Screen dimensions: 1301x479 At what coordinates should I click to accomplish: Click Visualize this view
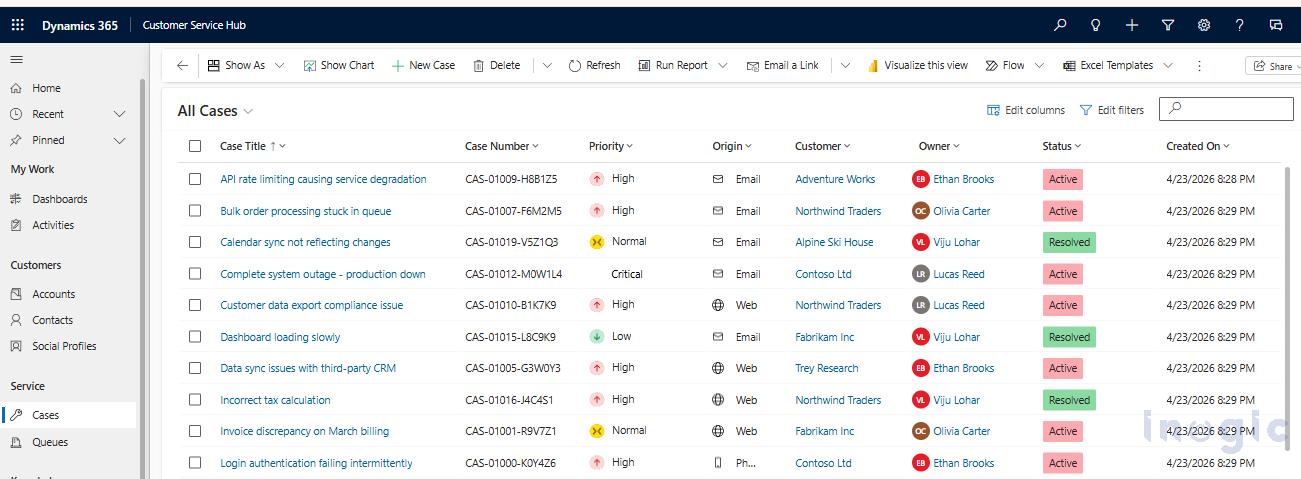coord(917,65)
